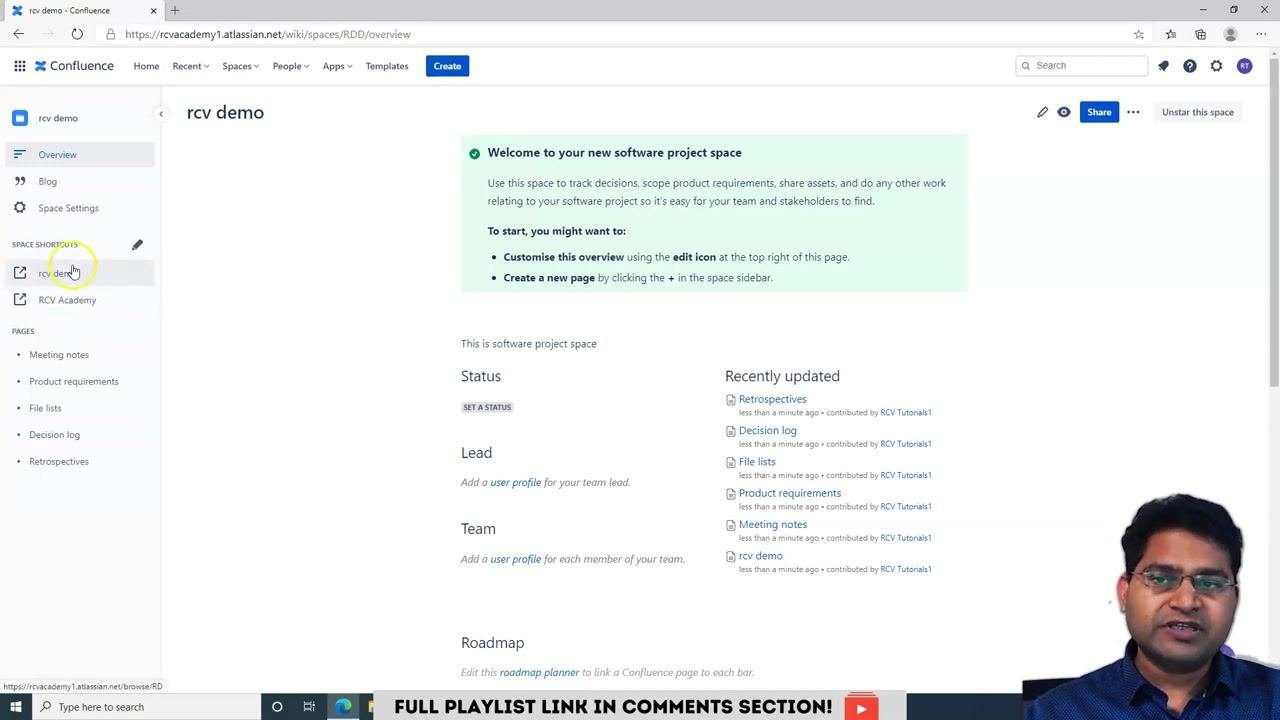Click the Create button
The image size is (1280, 720).
[447, 66]
